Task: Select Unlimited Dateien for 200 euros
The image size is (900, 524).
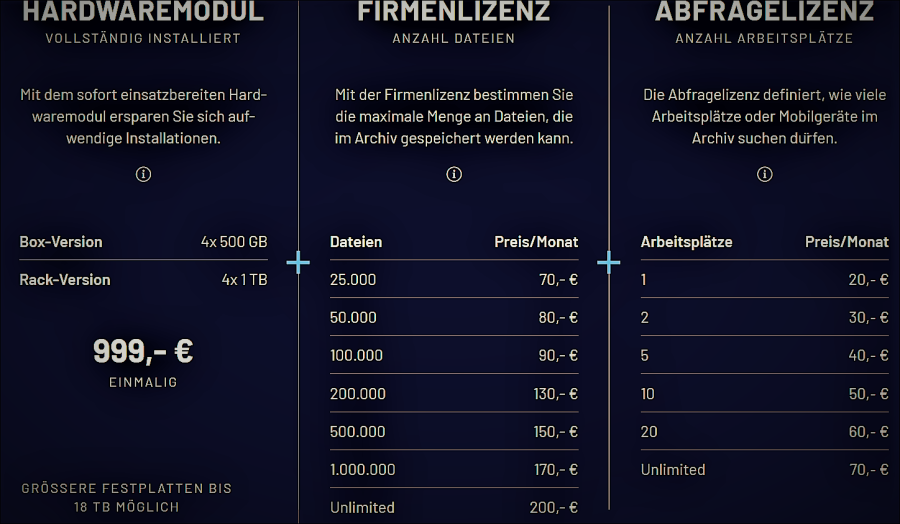Action: 454,507
